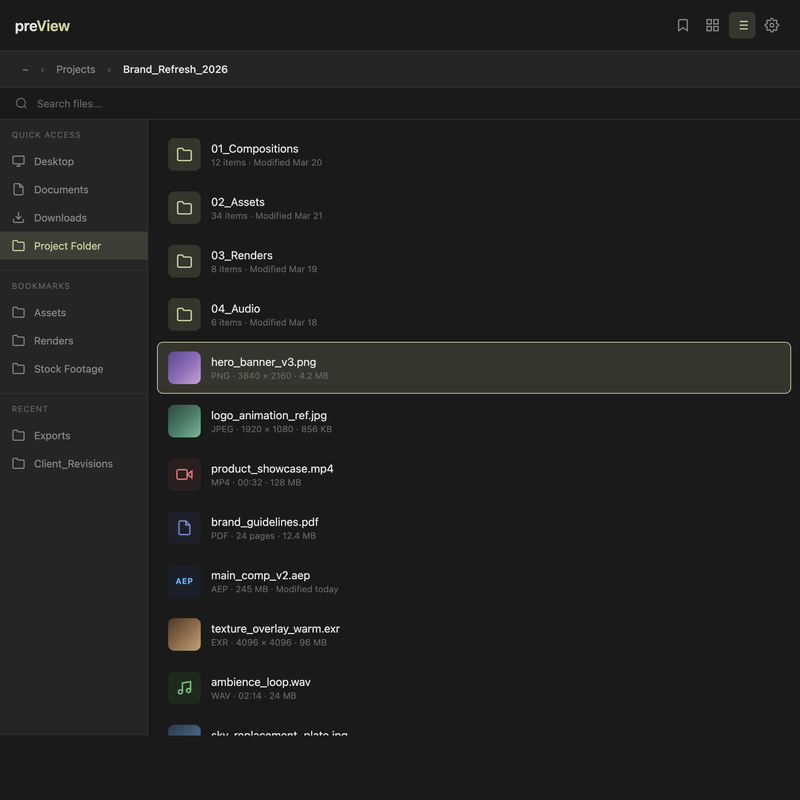The width and height of the screenshot is (800, 800).
Task: Click the 02_Assets folder icon
Action: click(x=184, y=208)
